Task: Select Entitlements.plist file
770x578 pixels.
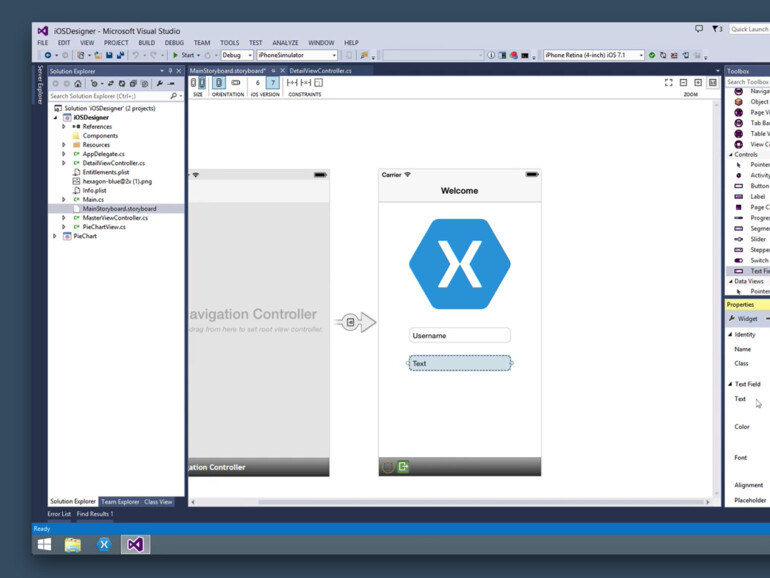Action: click(106, 172)
